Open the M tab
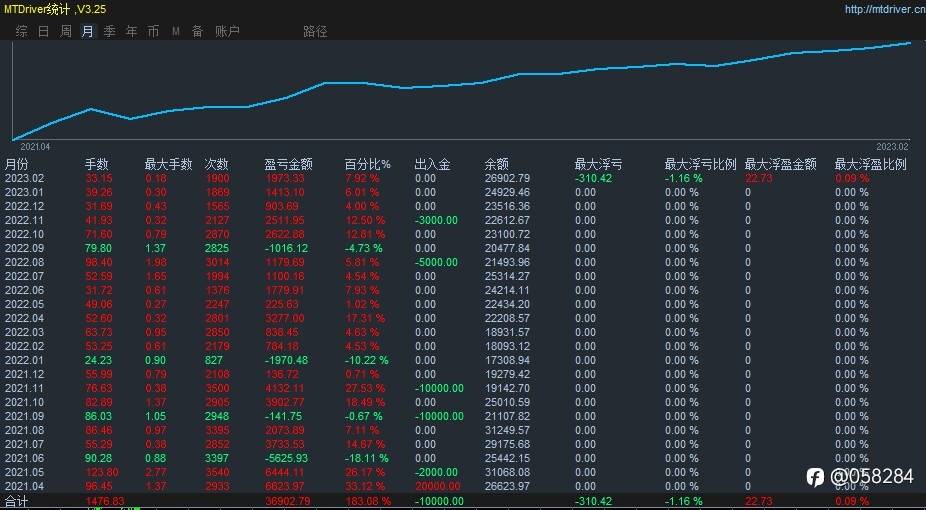This screenshot has height=510, width=926. pos(176,31)
